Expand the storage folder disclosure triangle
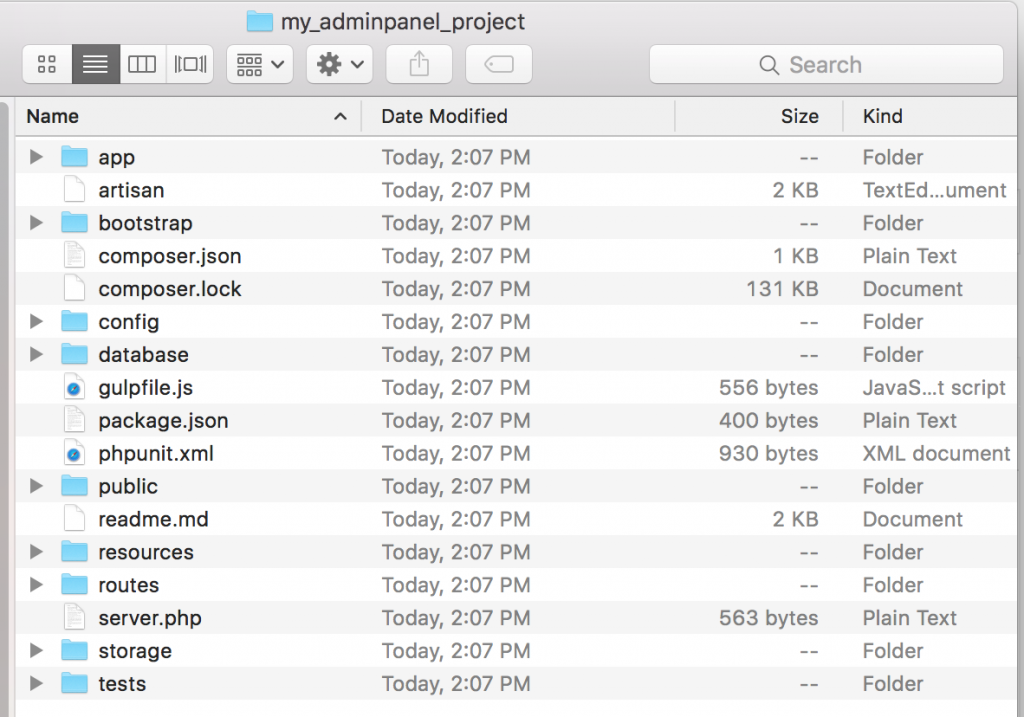The image size is (1024, 717). [37, 650]
